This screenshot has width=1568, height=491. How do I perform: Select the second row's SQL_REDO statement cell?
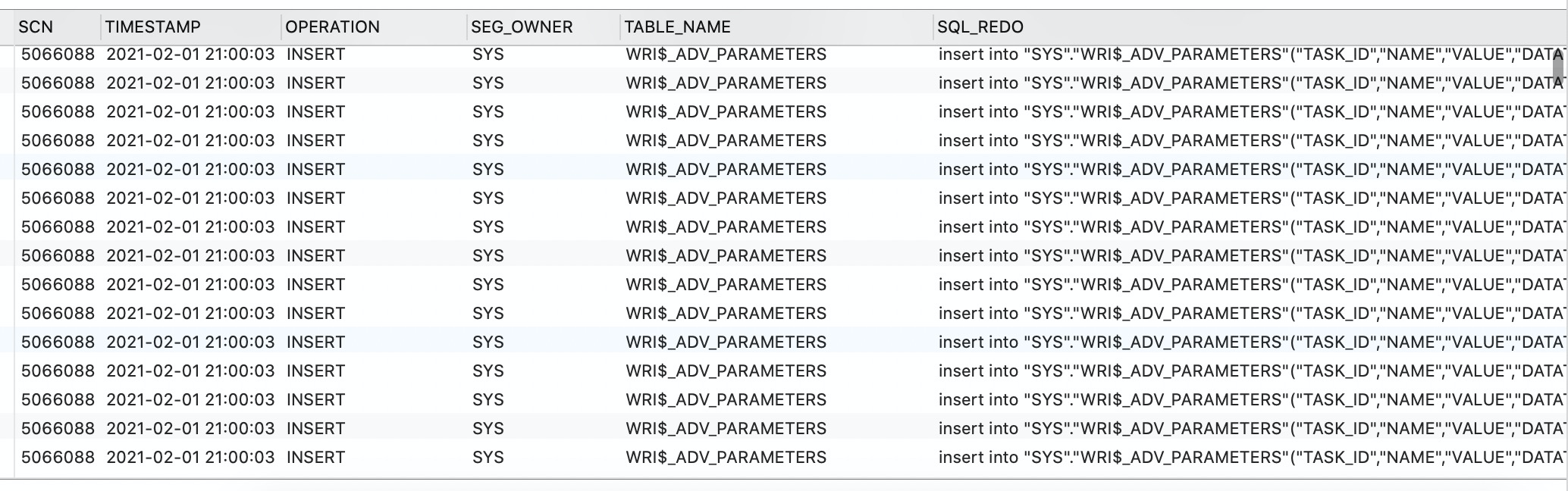[x=1243, y=83]
